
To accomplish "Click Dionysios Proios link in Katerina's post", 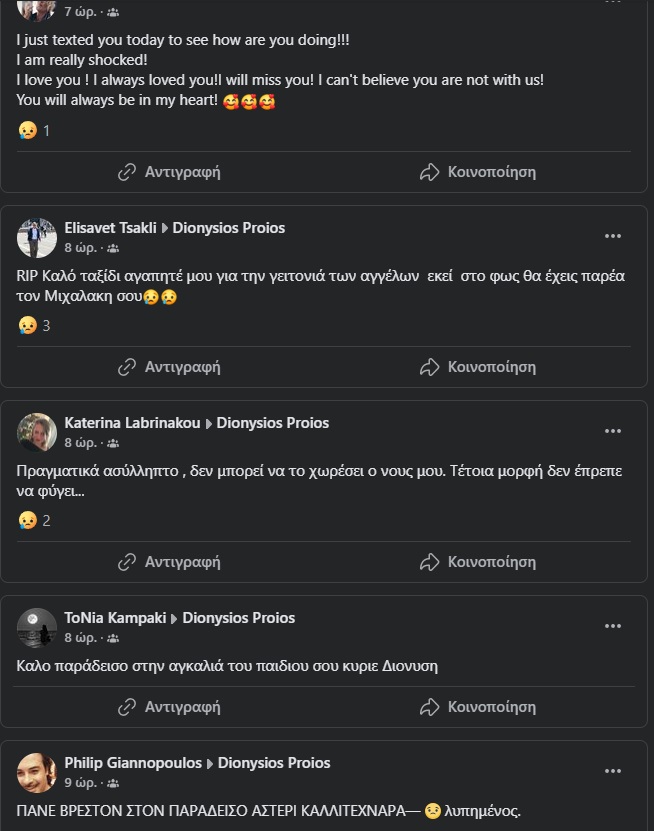I will tap(272, 423).
